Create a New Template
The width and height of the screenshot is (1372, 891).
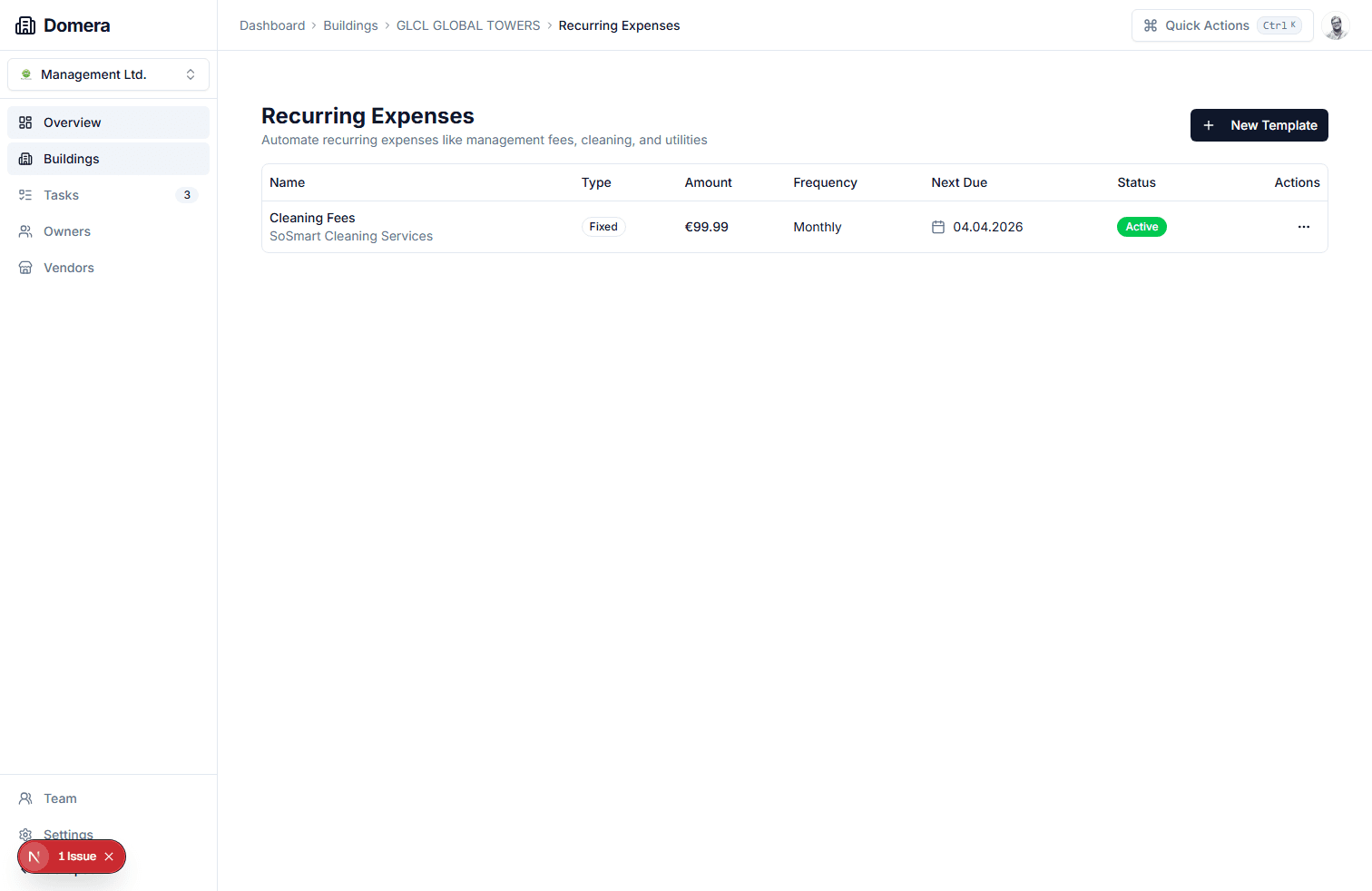tap(1259, 125)
